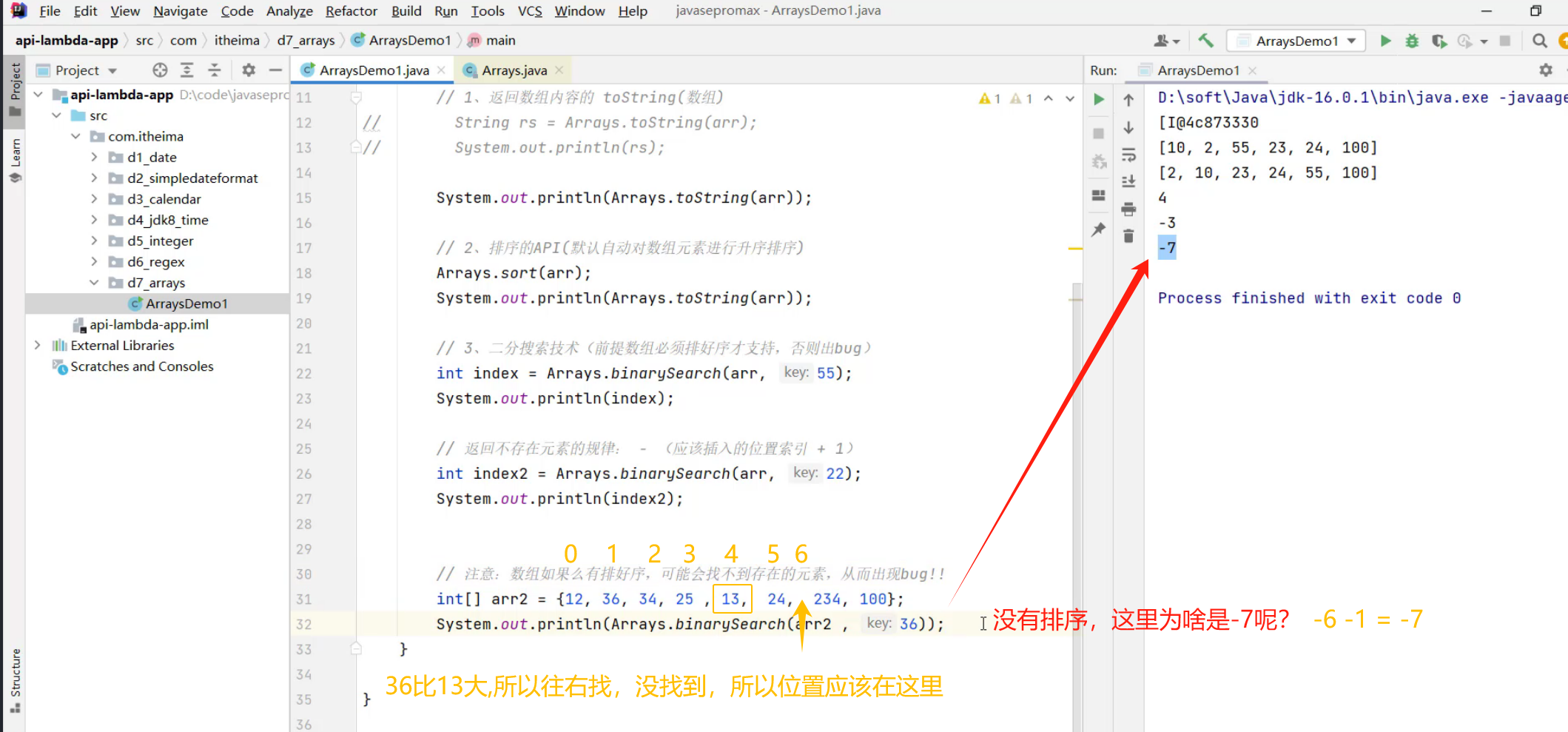Print the console output
1568x732 pixels.
1128,209
